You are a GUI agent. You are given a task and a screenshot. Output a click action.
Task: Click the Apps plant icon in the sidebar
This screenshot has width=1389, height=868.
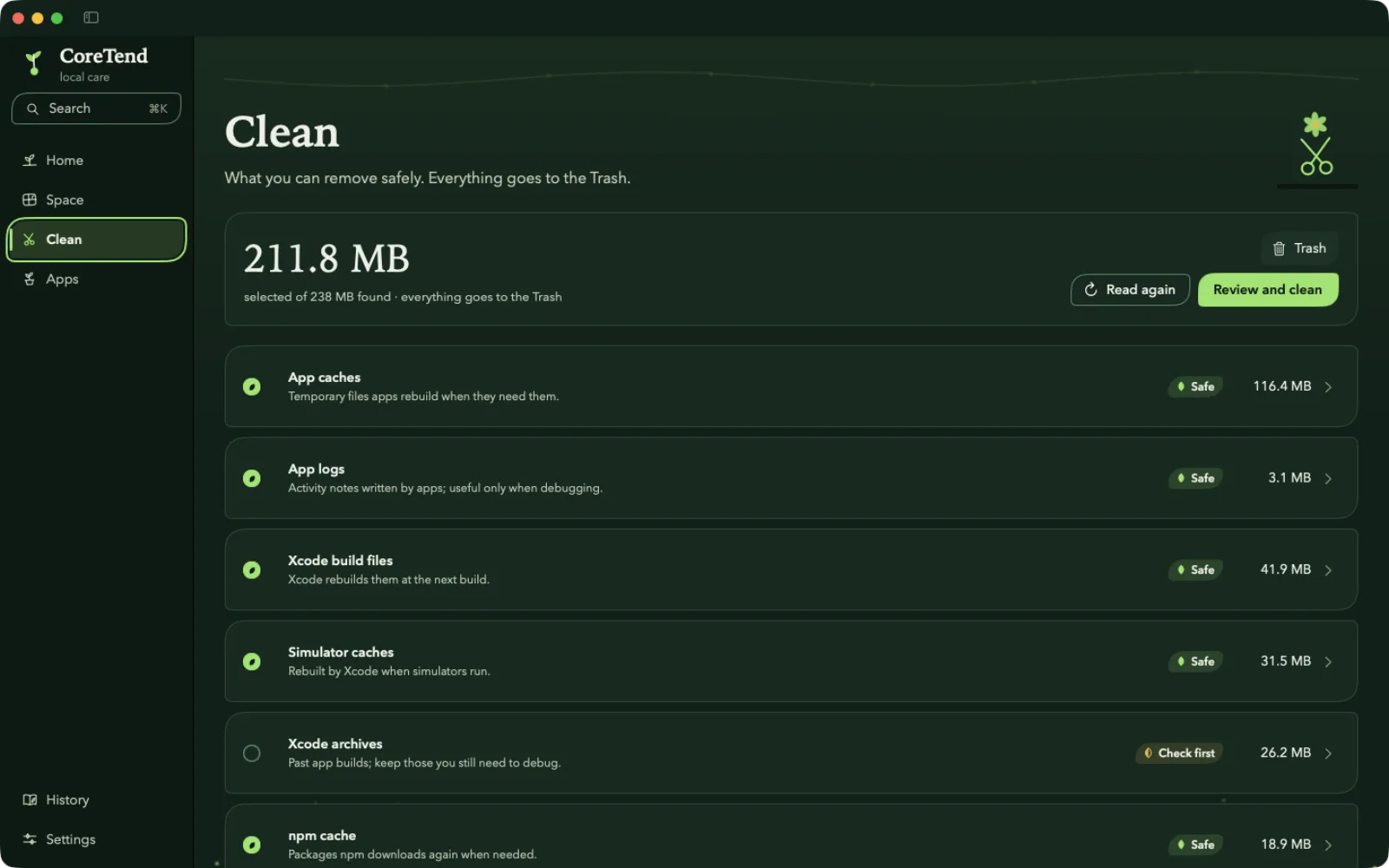[30, 279]
